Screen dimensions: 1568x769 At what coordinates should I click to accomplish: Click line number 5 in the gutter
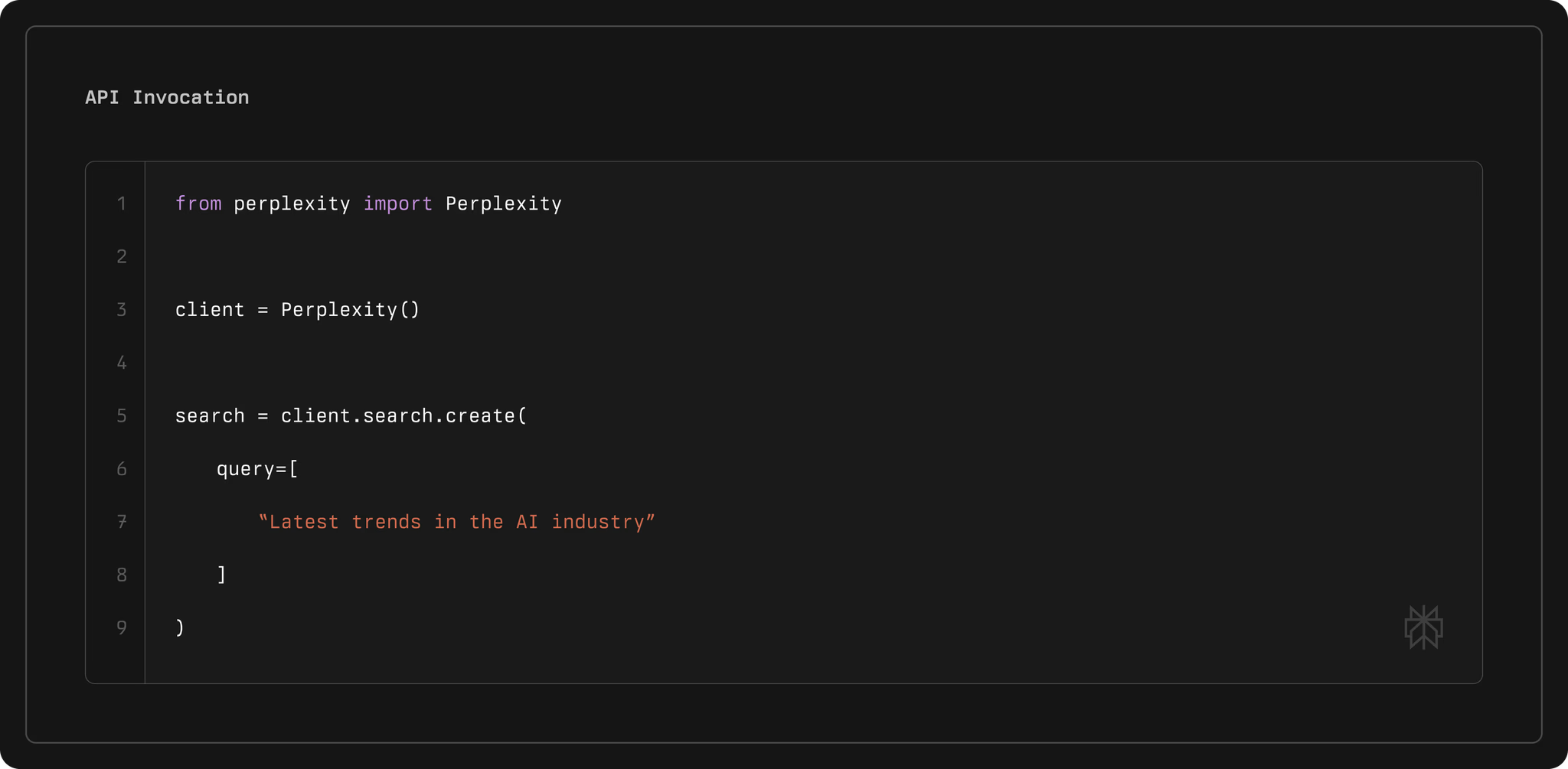click(x=122, y=416)
